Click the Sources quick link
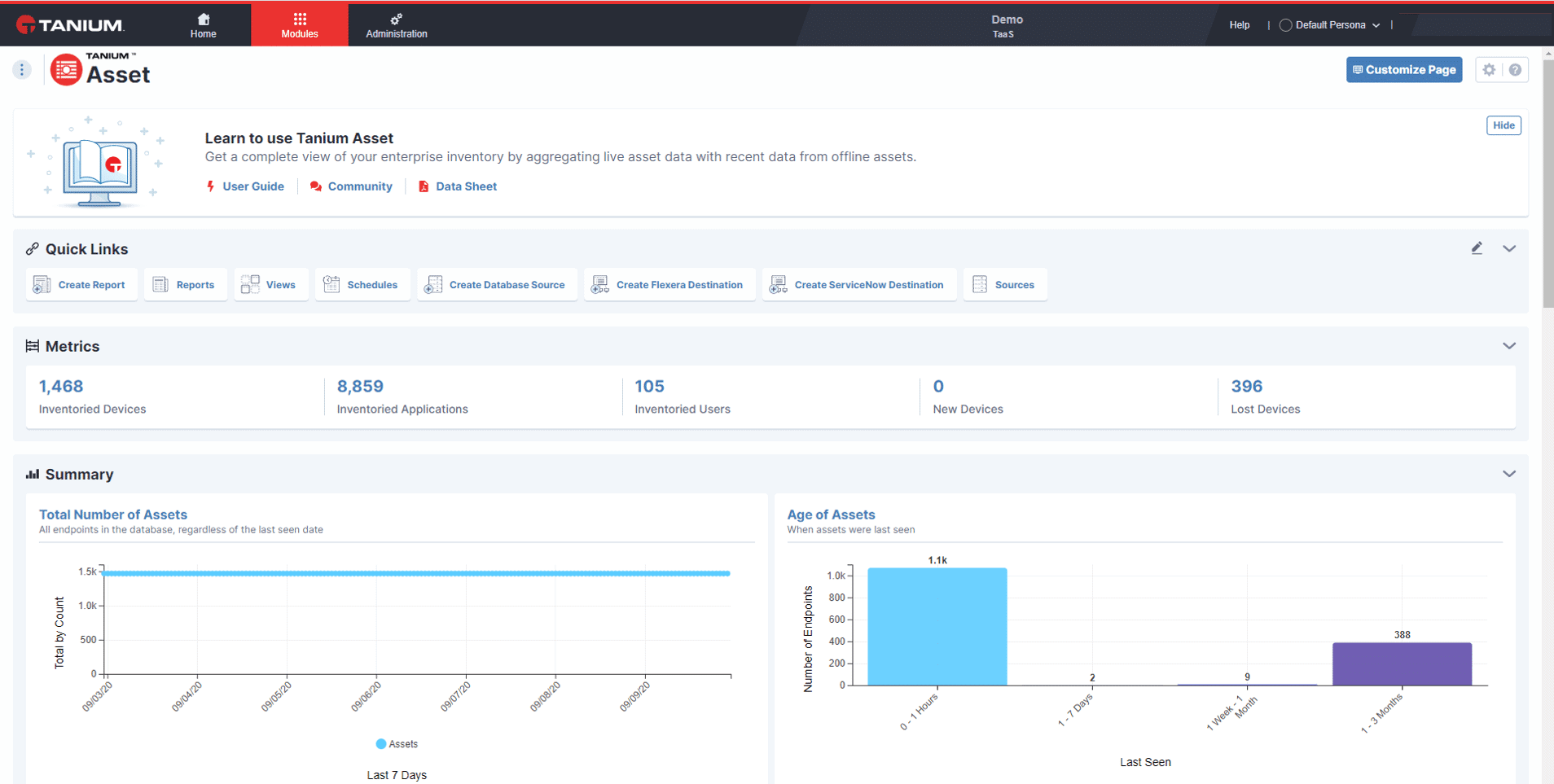The width and height of the screenshot is (1554, 784). (1005, 285)
